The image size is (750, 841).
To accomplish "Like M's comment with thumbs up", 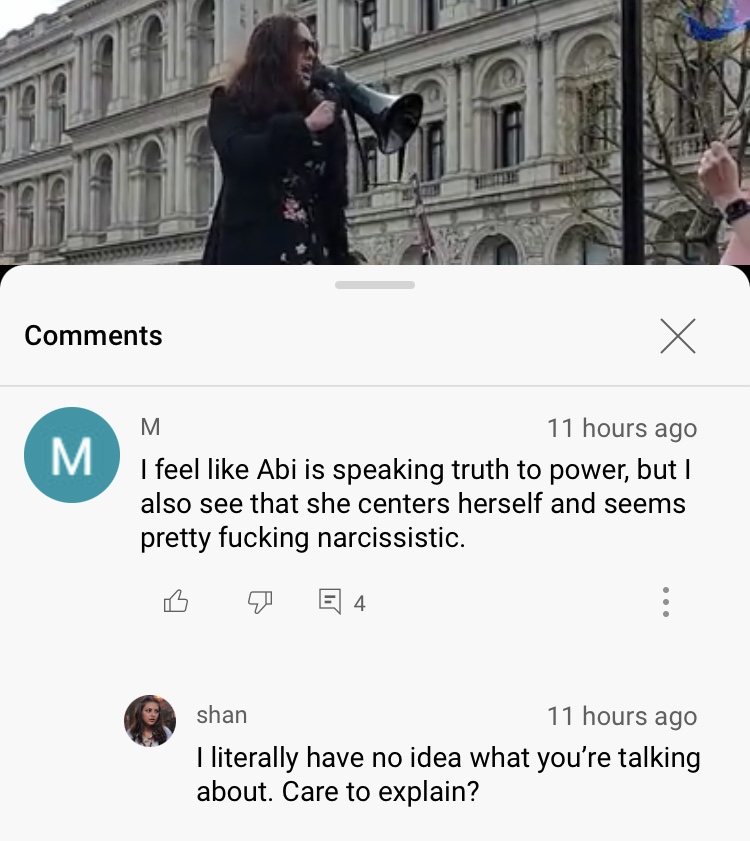I will tap(175, 601).
